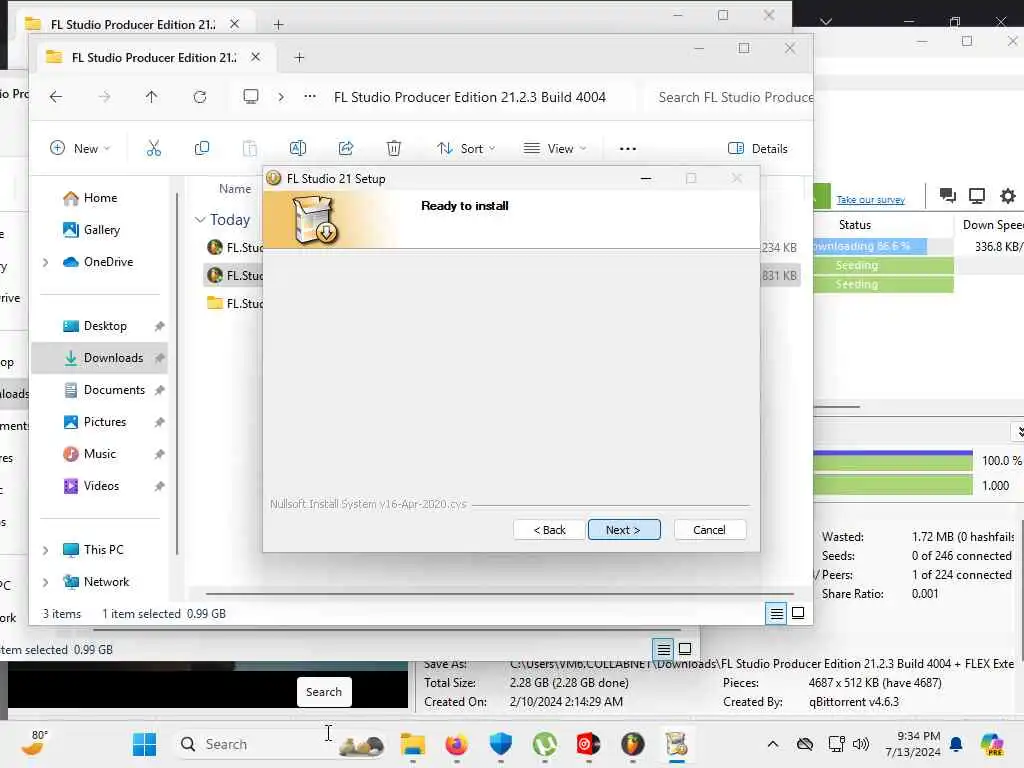Image resolution: width=1024 pixels, height=768 pixels.
Task: Open Desktop in Explorer sidebar
Action: (x=104, y=326)
